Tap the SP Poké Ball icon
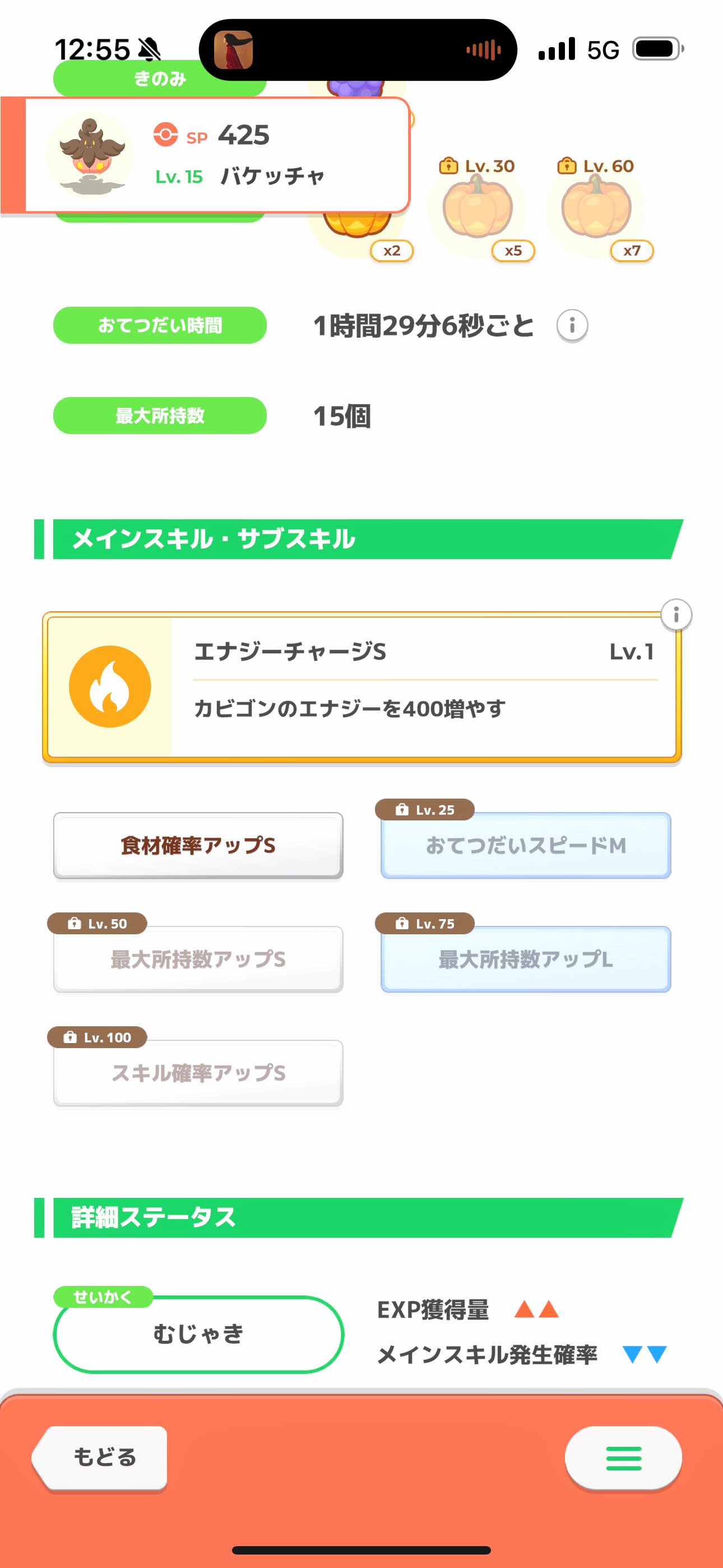The height and width of the screenshot is (1568, 723). coord(165,135)
